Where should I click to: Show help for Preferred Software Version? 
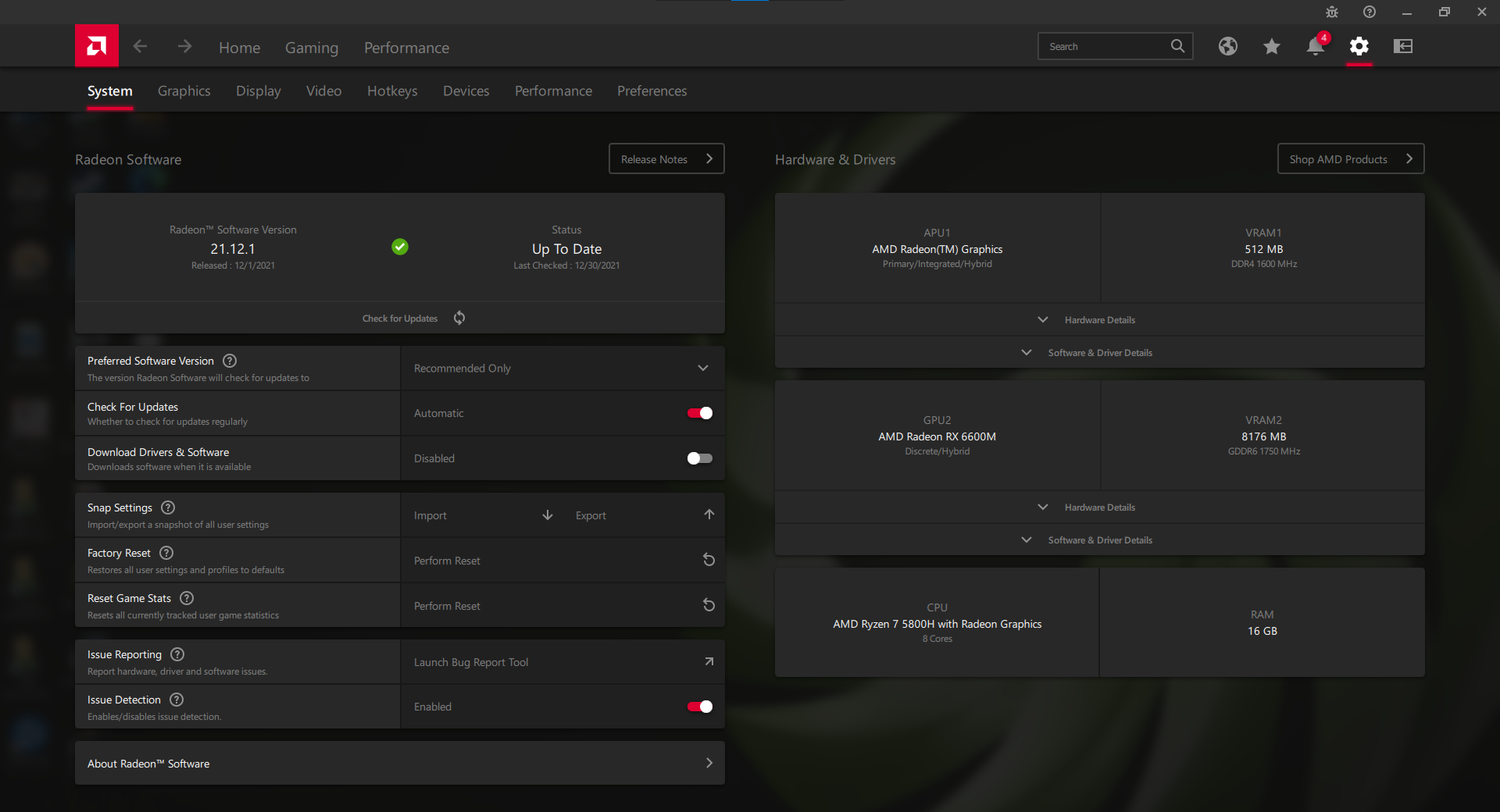coord(230,361)
